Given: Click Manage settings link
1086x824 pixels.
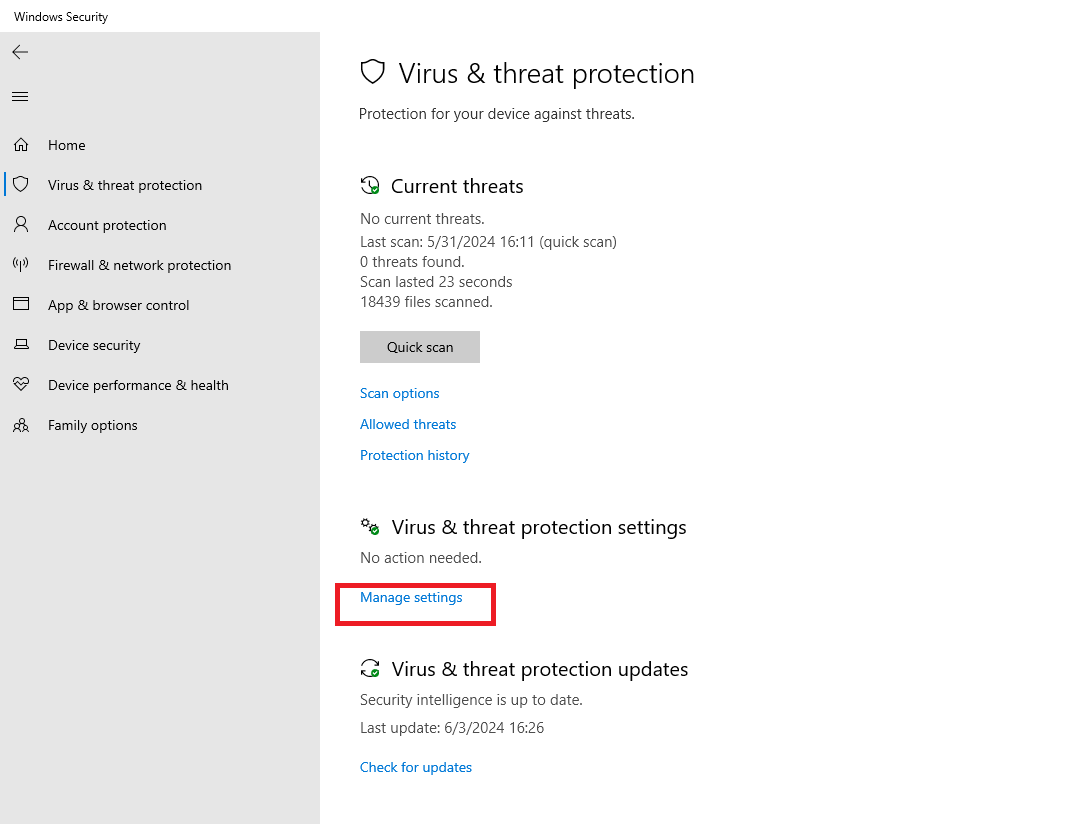Looking at the screenshot, I should (411, 598).
